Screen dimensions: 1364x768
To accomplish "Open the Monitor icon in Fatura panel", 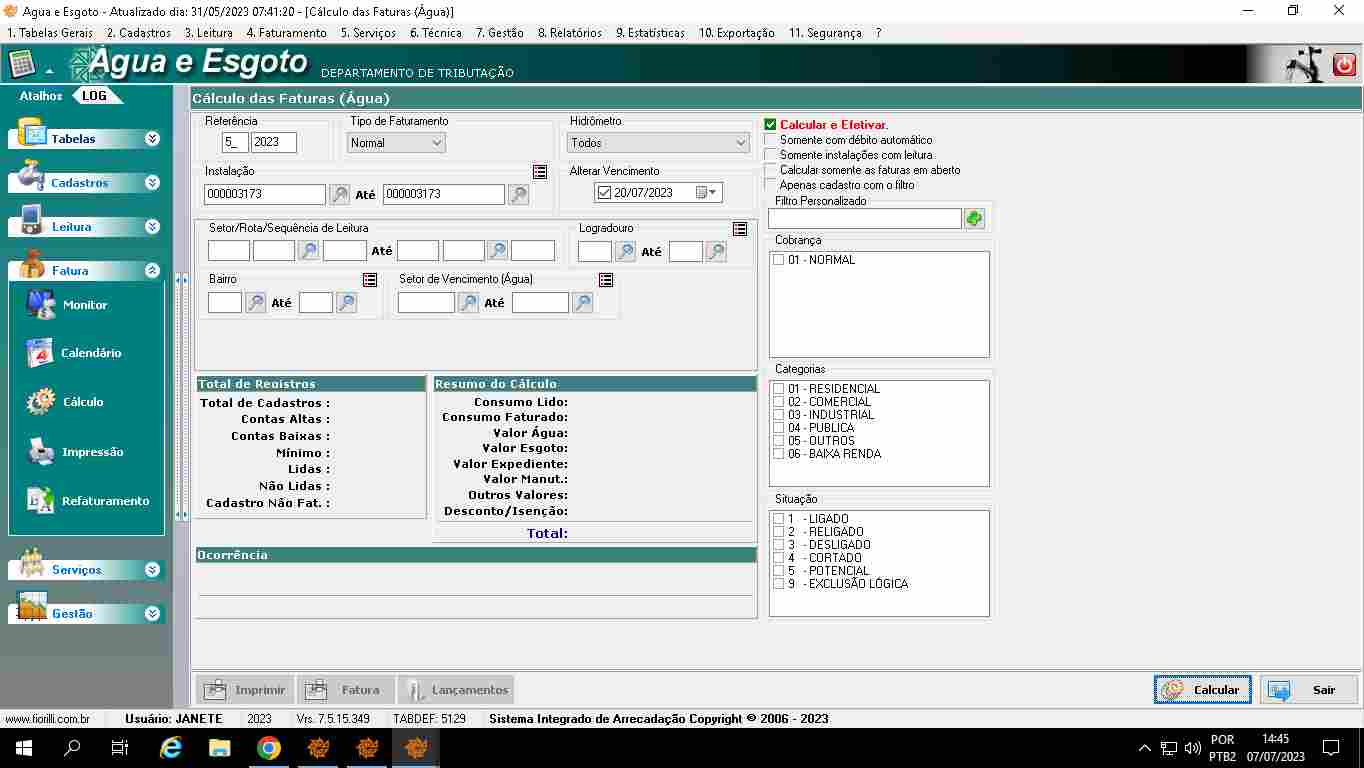I will (x=41, y=305).
